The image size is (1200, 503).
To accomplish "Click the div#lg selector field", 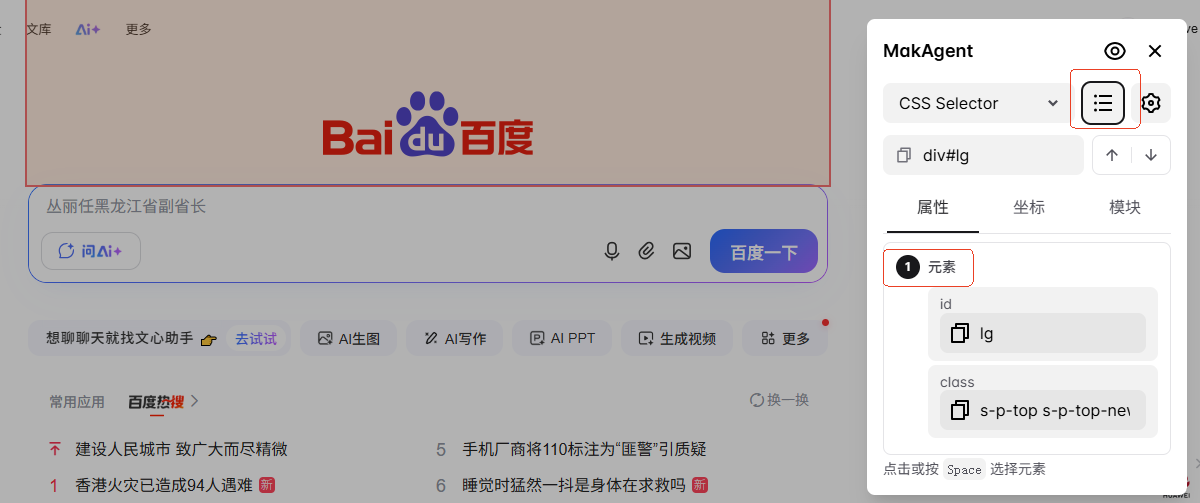I will [x=983, y=155].
